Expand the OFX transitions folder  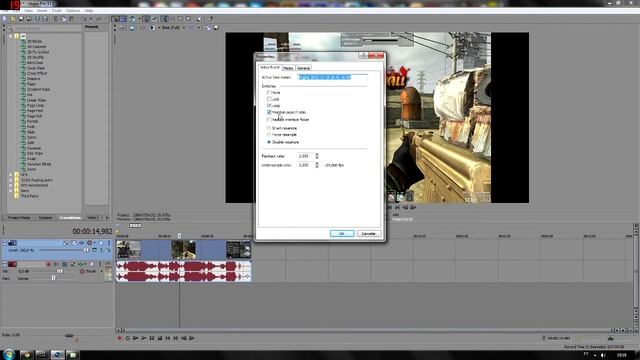click(x=11, y=174)
